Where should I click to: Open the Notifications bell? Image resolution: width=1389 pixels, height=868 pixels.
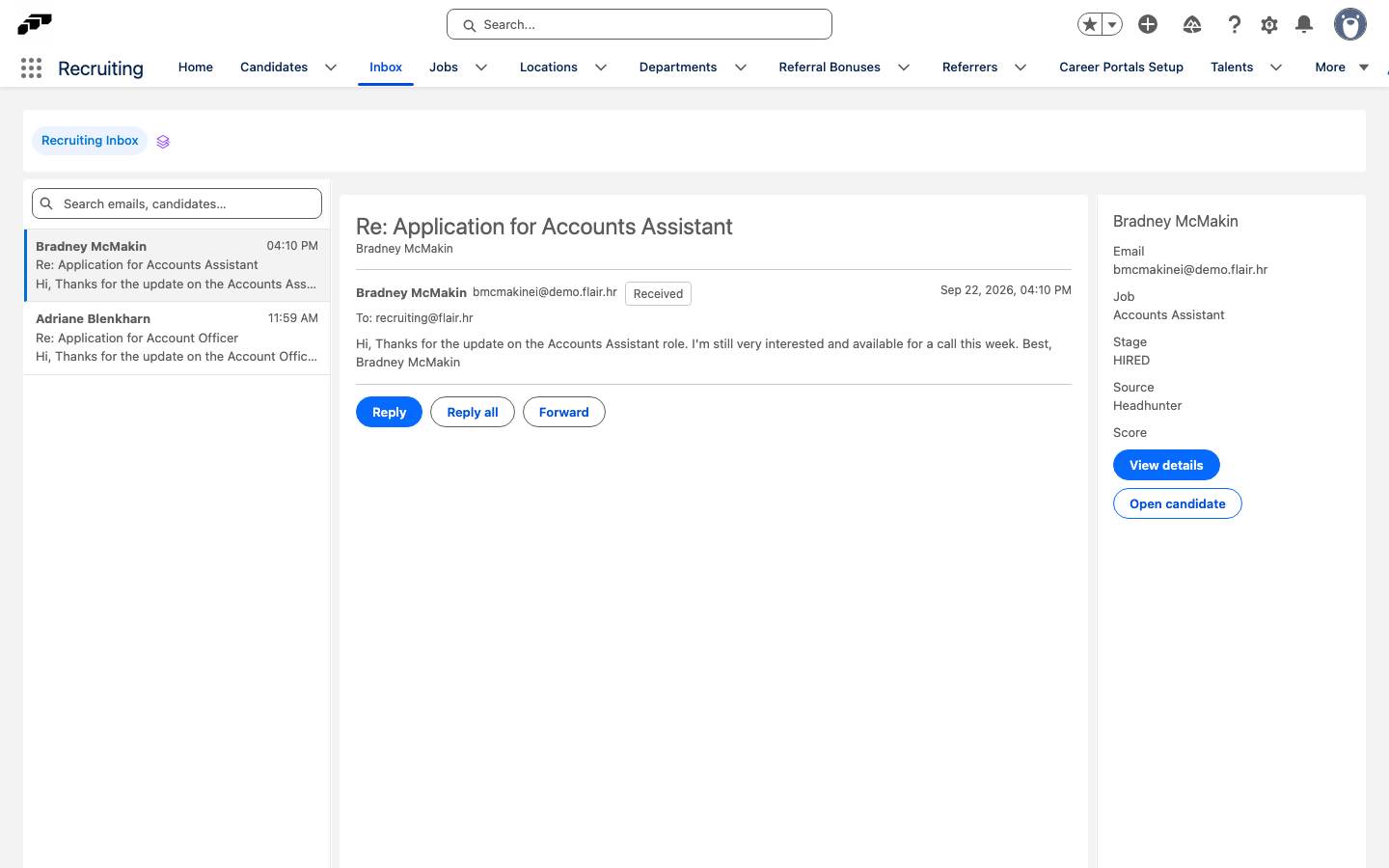[1304, 24]
